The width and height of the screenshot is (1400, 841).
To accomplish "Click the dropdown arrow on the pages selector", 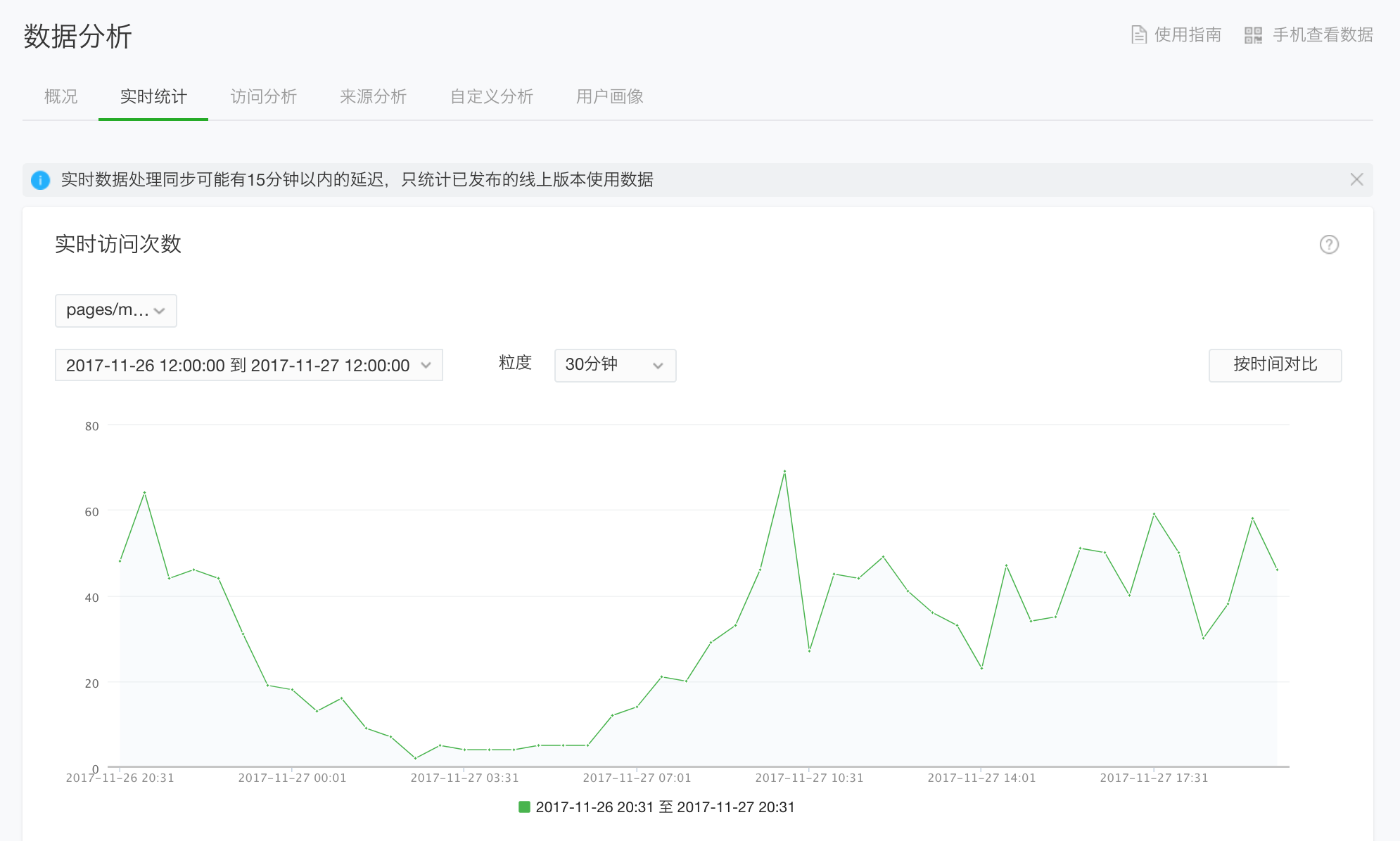I will [x=160, y=310].
